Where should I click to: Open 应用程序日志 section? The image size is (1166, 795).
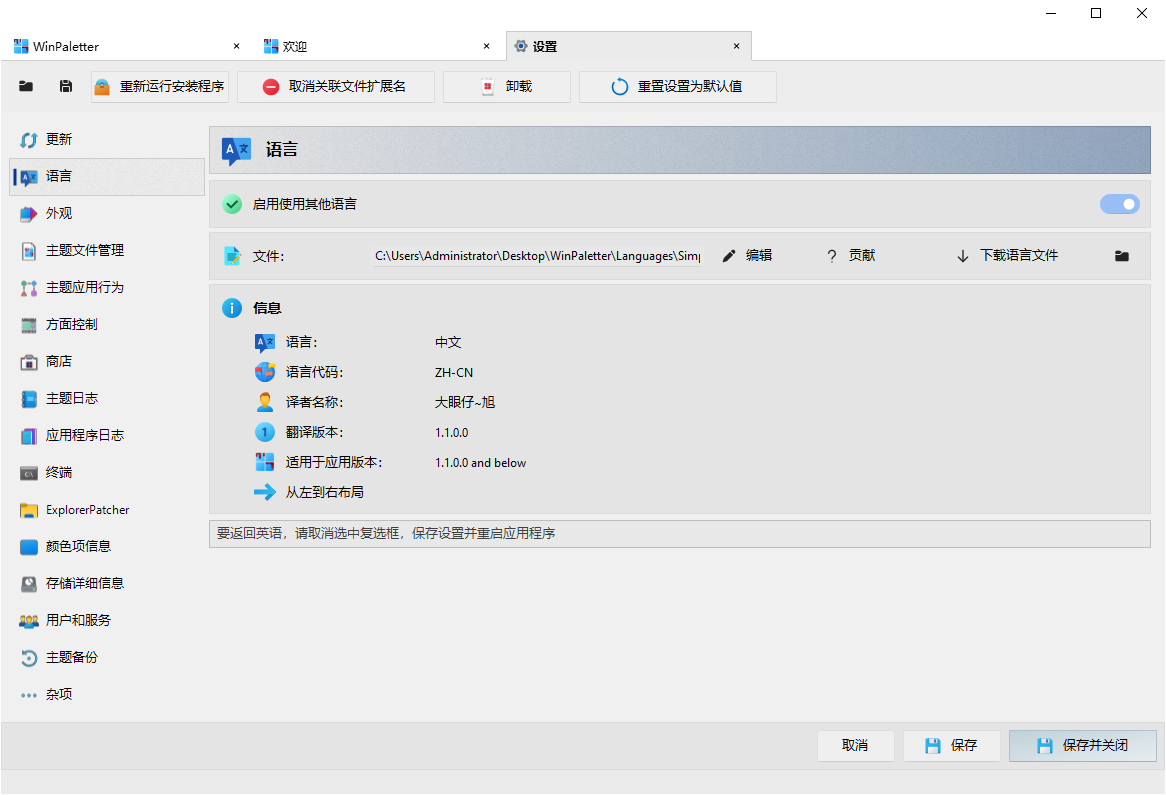[x=107, y=435]
